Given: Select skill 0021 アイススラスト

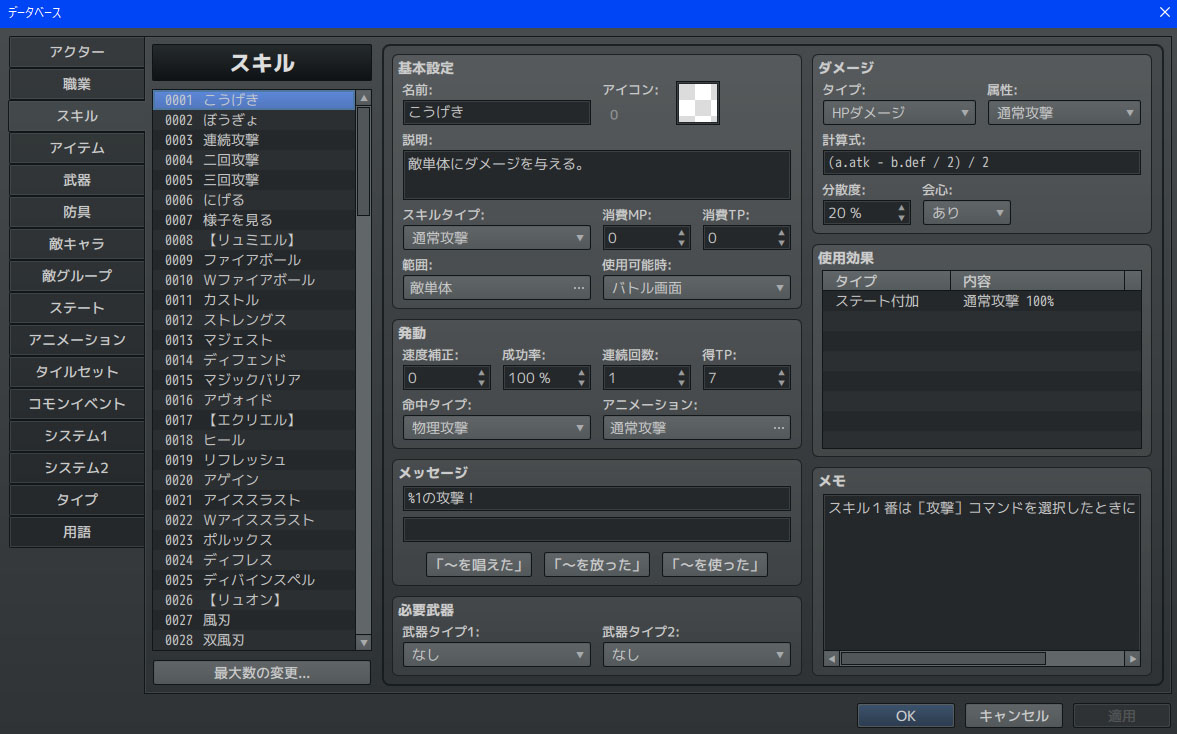Looking at the screenshot, I should pos(254,500).
